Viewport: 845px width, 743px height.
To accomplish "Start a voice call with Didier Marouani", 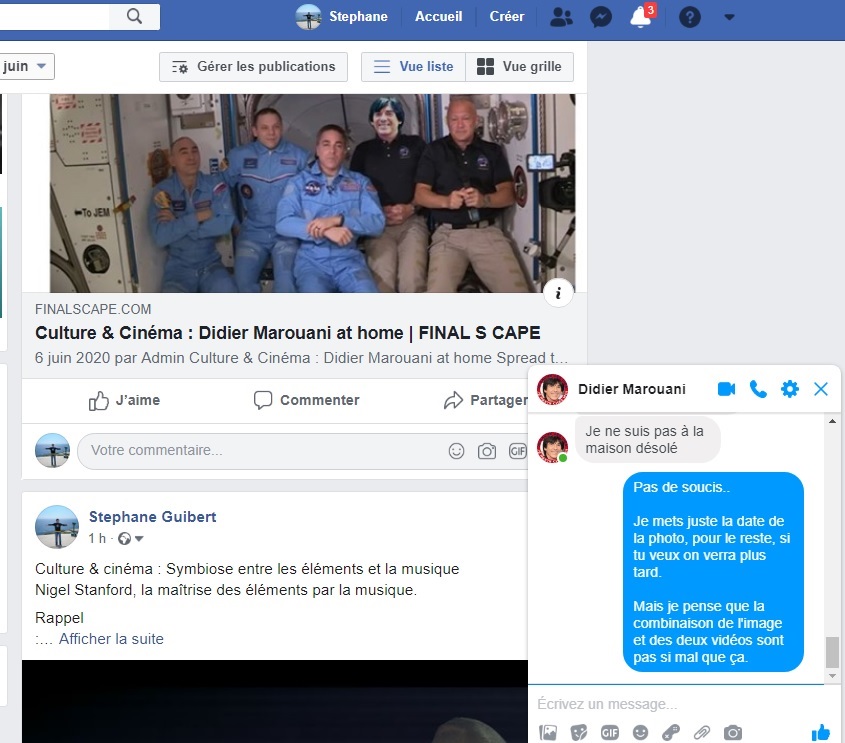I will pyautogui.click(x=758, y=389).
